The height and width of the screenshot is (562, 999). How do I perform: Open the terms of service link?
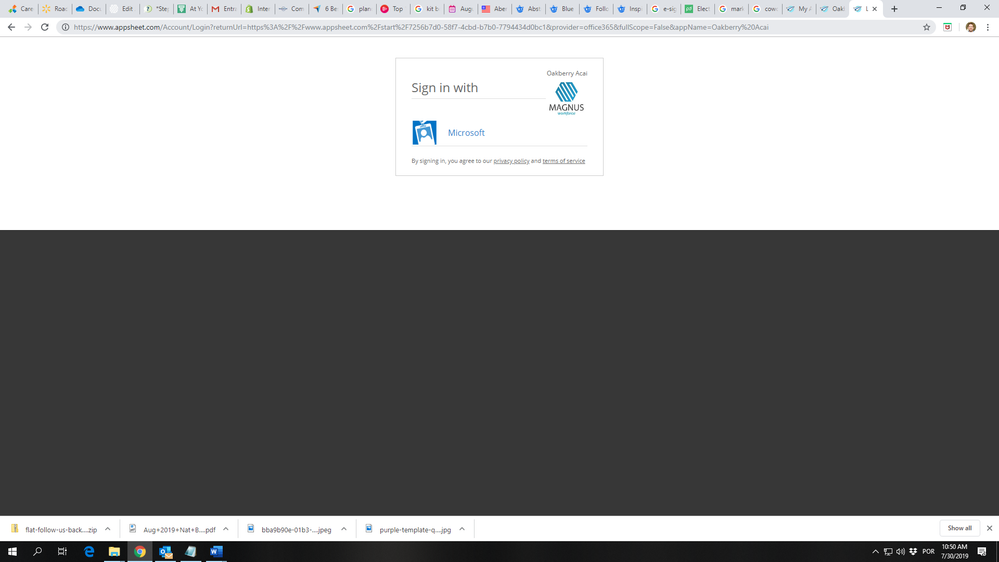(x=563, y=161)
